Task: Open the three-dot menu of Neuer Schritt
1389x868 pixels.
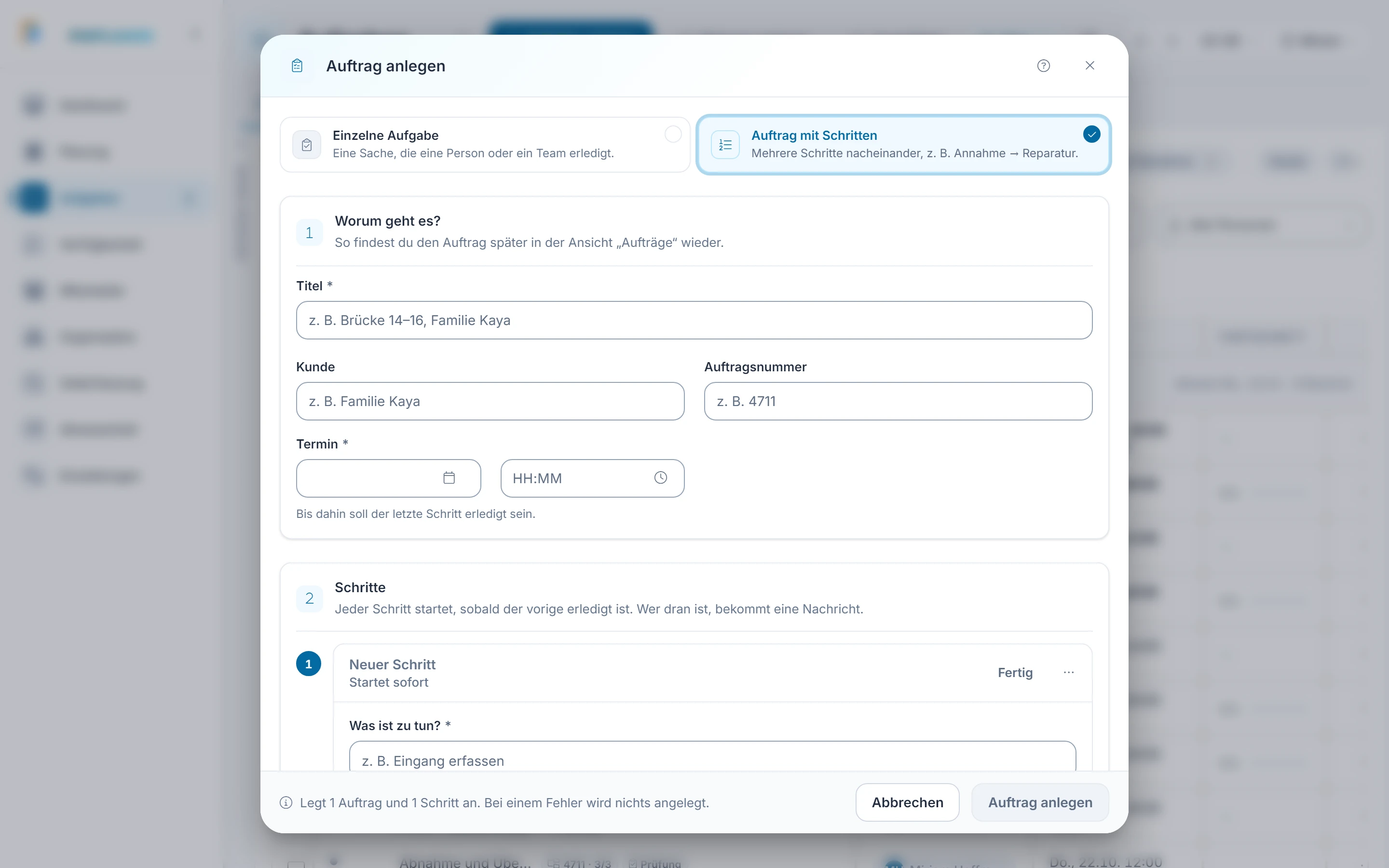Action: tap(1069, 672)
